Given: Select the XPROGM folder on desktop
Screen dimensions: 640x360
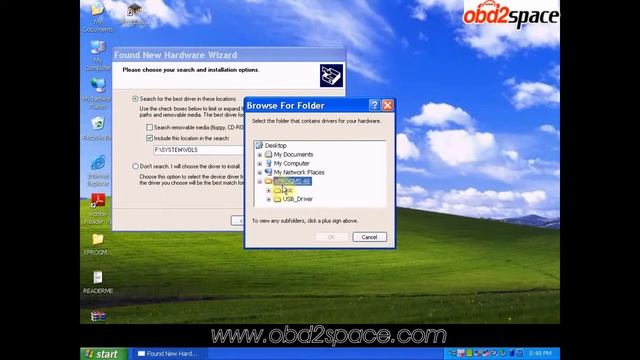Looking at the screenshot, I should tap(97, 244).
